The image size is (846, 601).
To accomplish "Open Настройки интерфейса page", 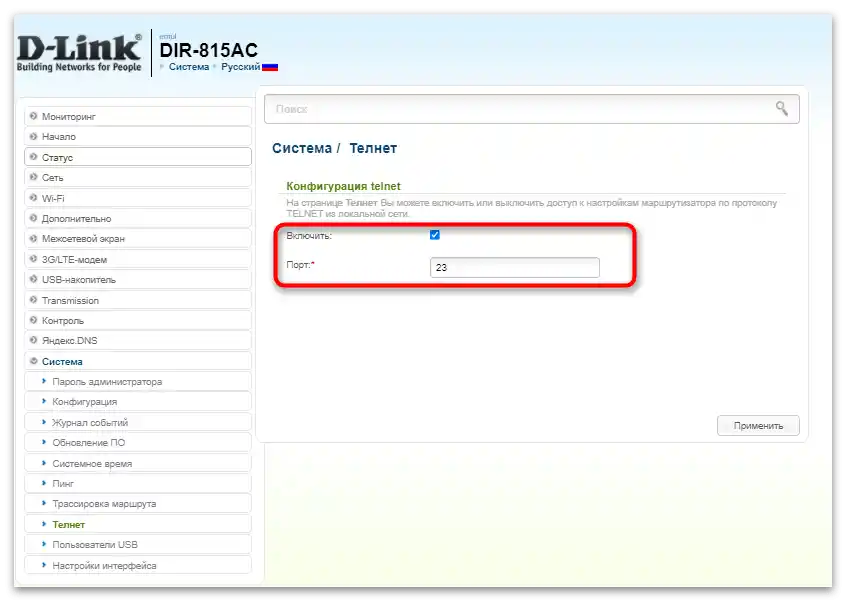I will tap(138, 565).
